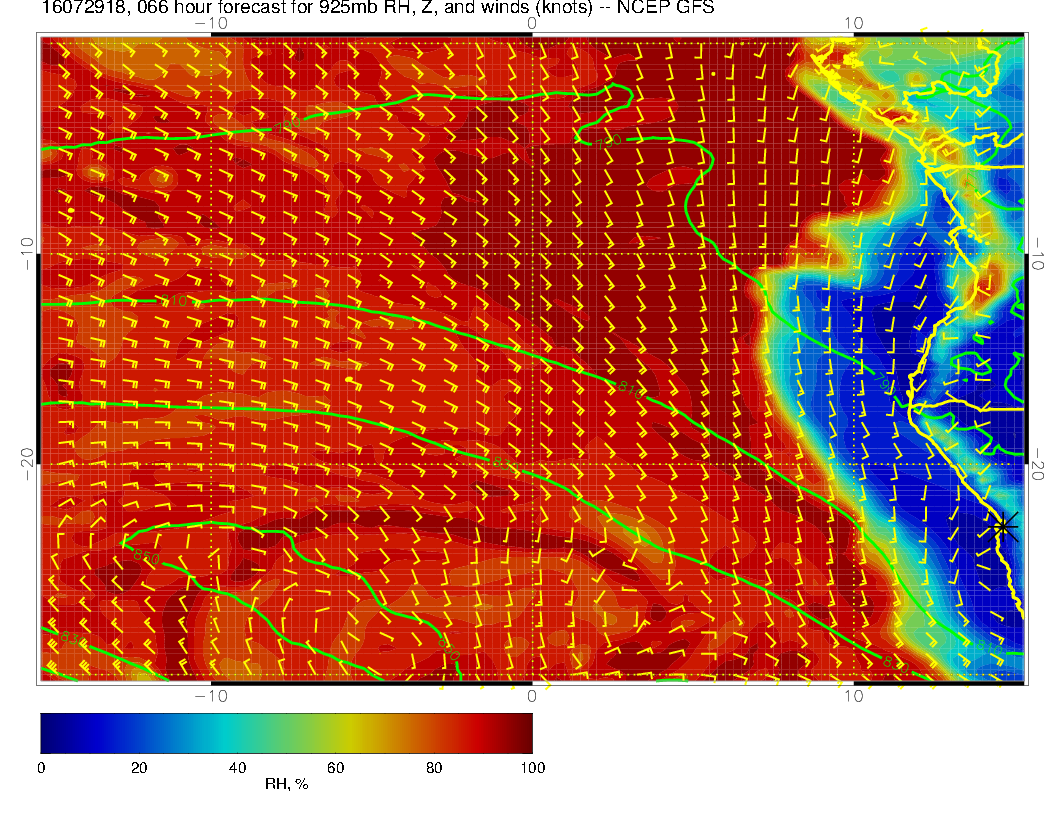Click the black star location marker on coast
Viewport: 1056px width, 816px height.
coord(1003,527)
